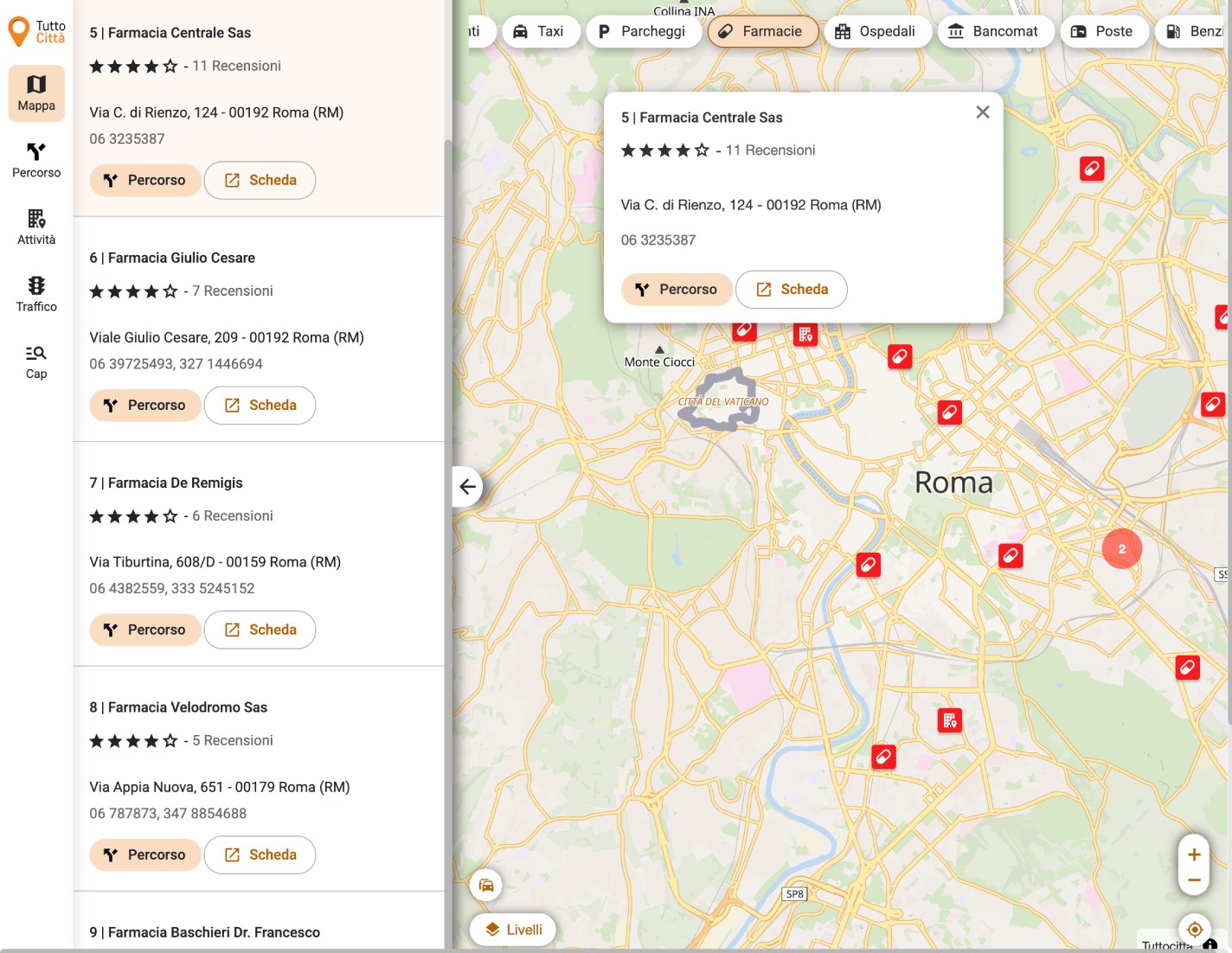Select the Taxi category chip
The image size is (1232, 953).
click(x=539, y=32)
